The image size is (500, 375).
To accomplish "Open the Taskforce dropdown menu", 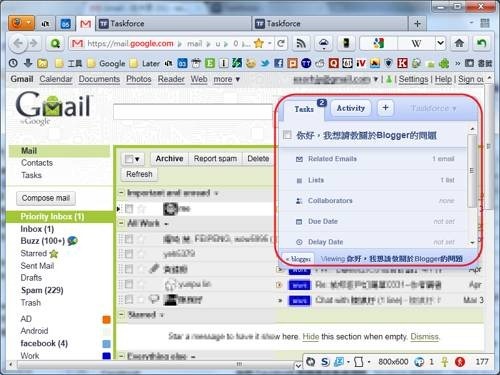I will (x=433, y=108).
